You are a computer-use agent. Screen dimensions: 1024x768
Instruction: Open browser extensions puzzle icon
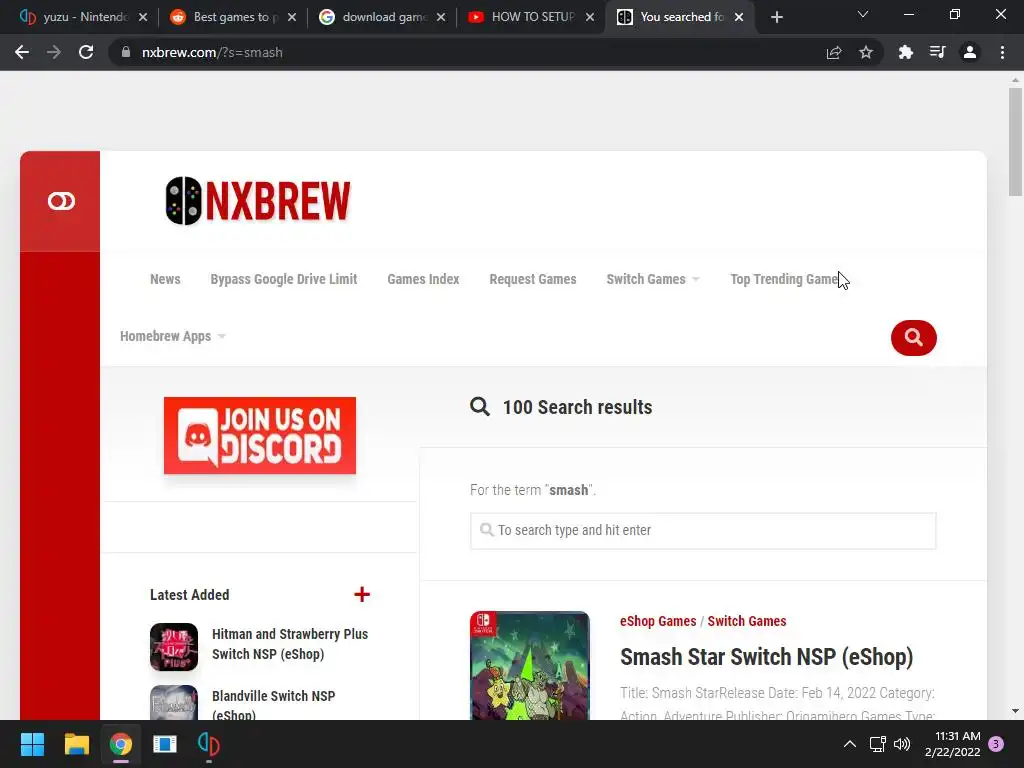(x=905, y=52)
